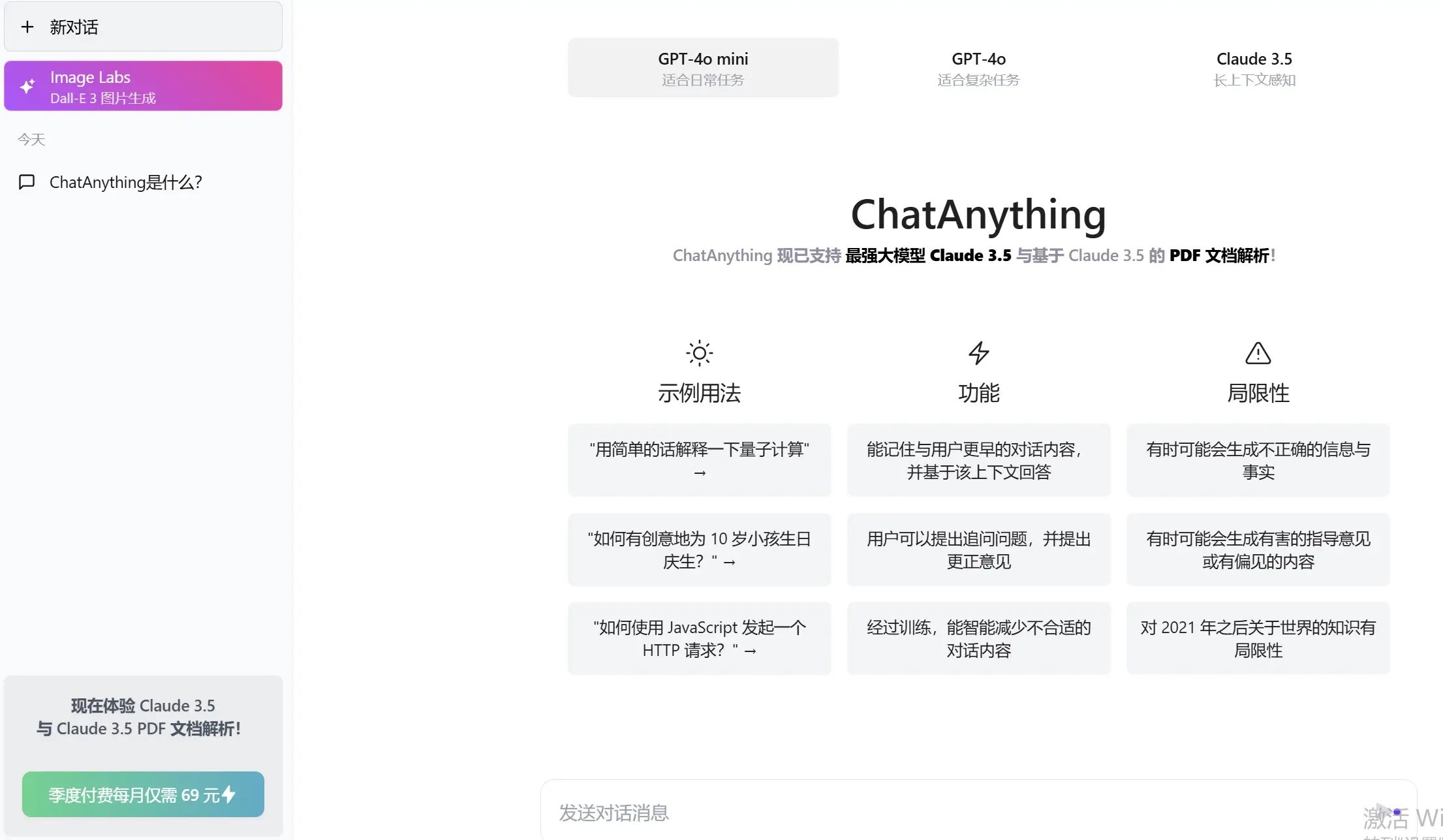Click the plus icon to start 新对话
Screen dimensions: 1443x840
[27, 27]
